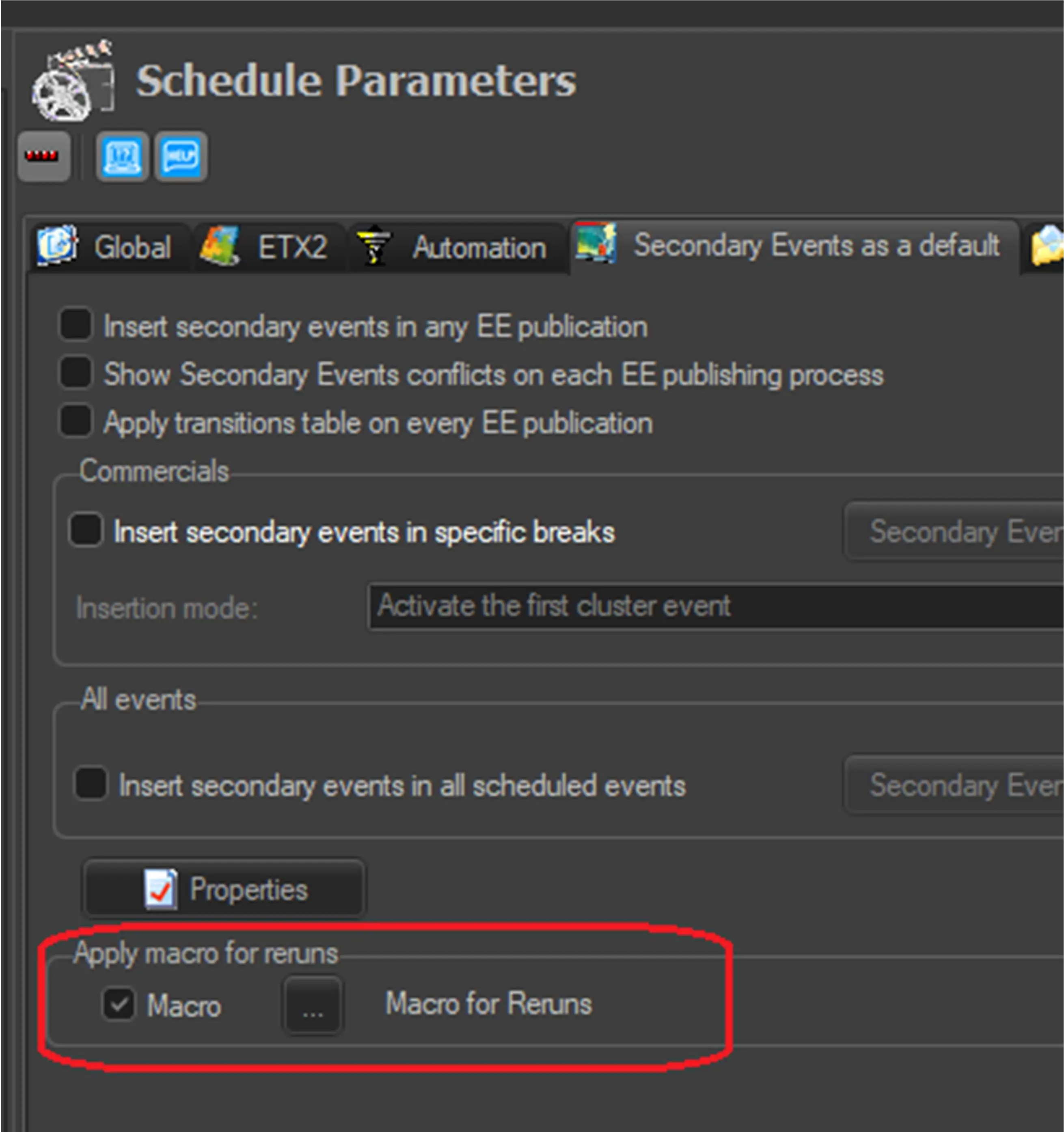Select the Secondary Events as a default tab
The height and width of the screenshot is (1132, 1064).
815,246
